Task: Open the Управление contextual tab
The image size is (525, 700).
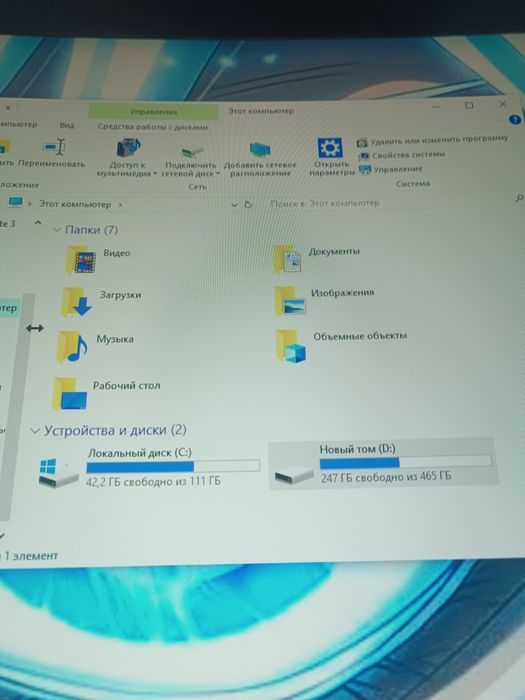Action: [154, 111]
